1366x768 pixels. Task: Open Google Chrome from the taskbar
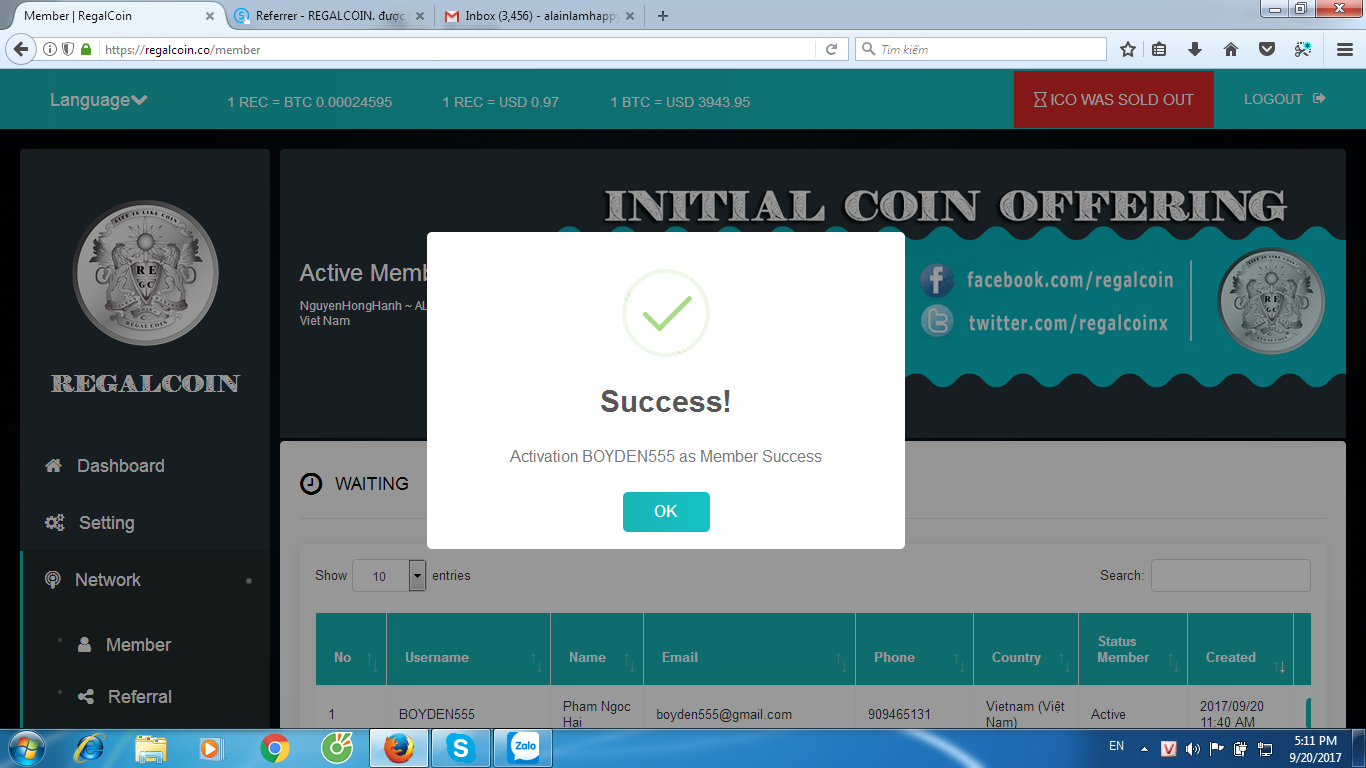click(274, 748)
